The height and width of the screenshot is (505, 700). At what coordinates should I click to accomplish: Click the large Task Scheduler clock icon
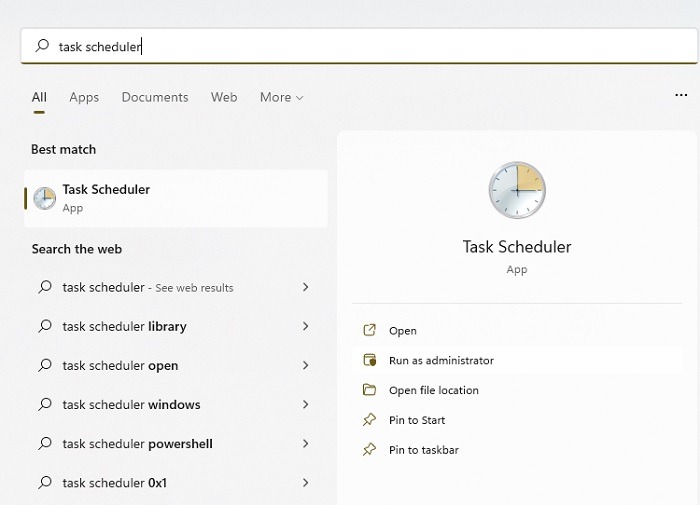[517, 190]
